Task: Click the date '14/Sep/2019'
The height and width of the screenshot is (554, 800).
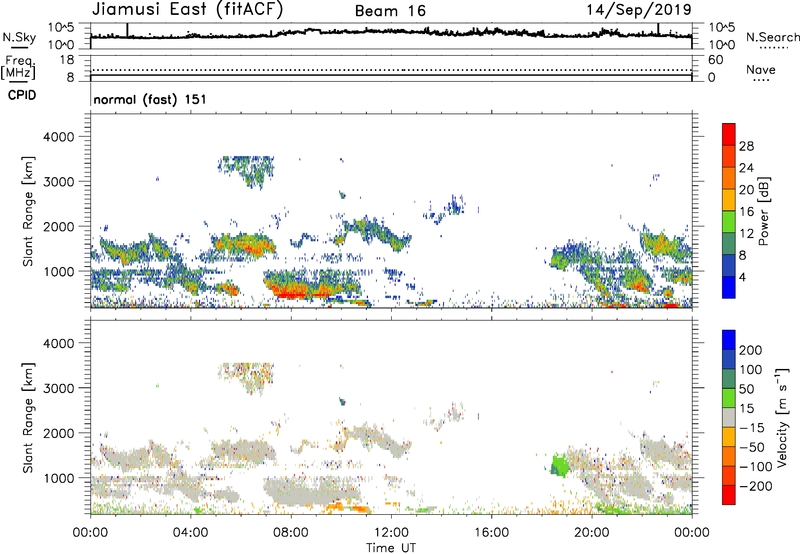Action: click(x=639, y=9)
